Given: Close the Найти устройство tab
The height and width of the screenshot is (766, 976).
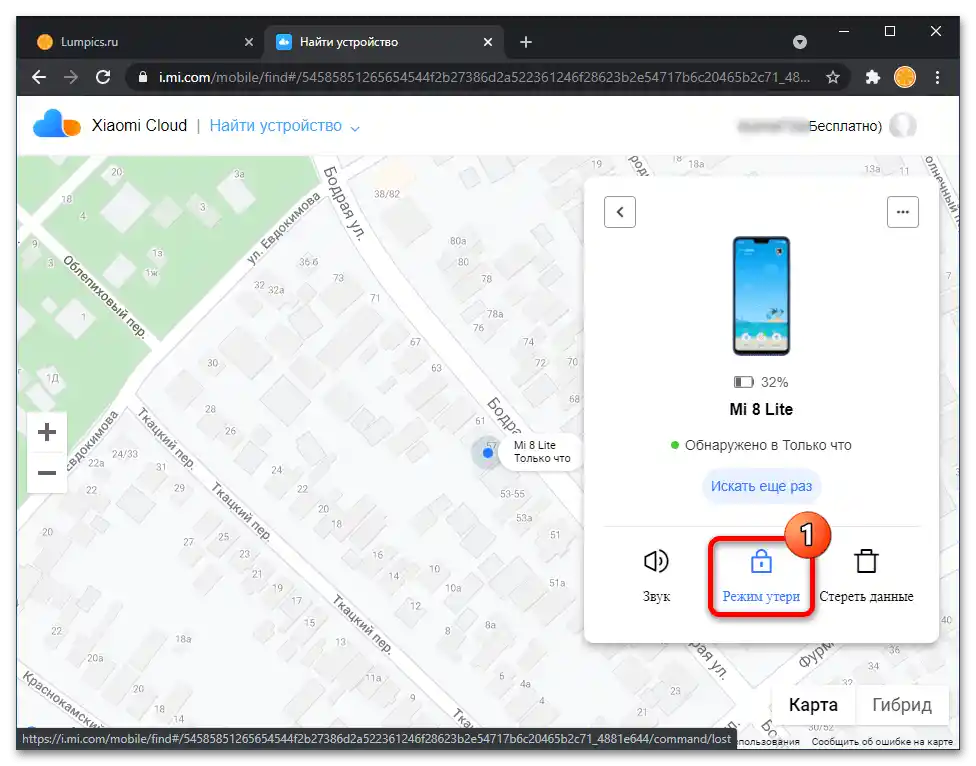Looking at the screenshot, I should 488,42.
